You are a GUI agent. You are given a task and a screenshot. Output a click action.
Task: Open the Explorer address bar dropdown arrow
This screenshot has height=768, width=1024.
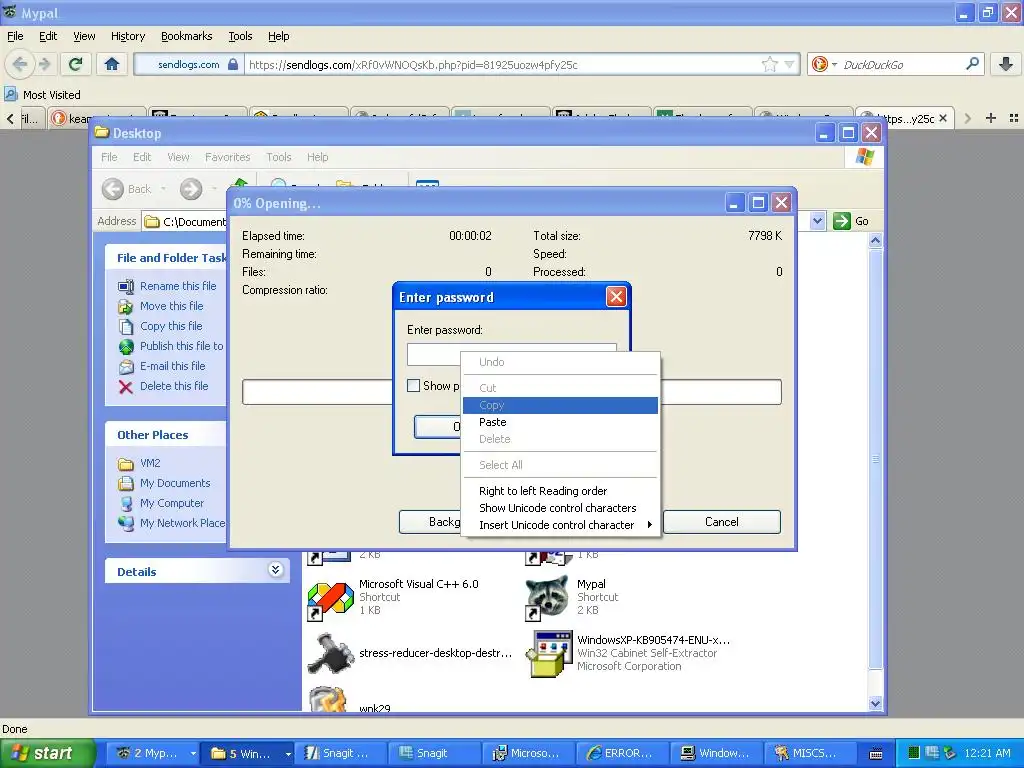[818, 221]
